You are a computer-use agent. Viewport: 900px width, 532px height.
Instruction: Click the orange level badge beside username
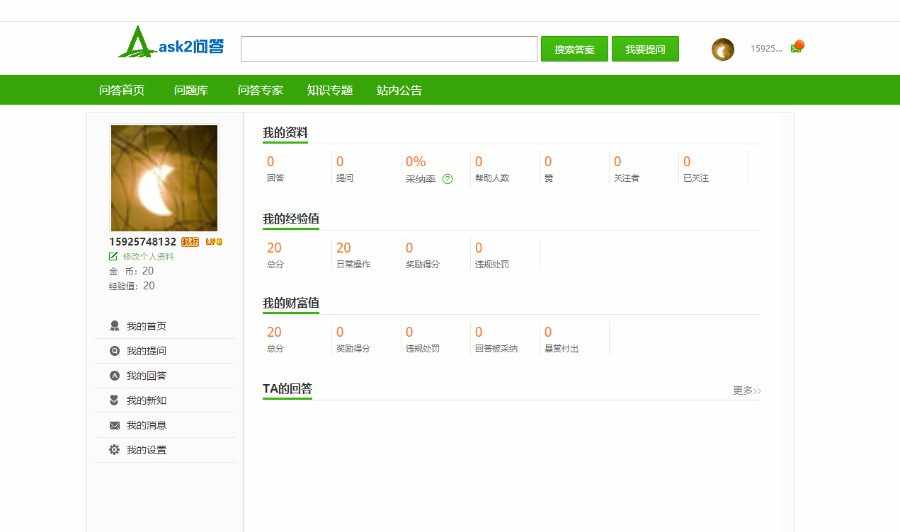click(x=189, y=242)
